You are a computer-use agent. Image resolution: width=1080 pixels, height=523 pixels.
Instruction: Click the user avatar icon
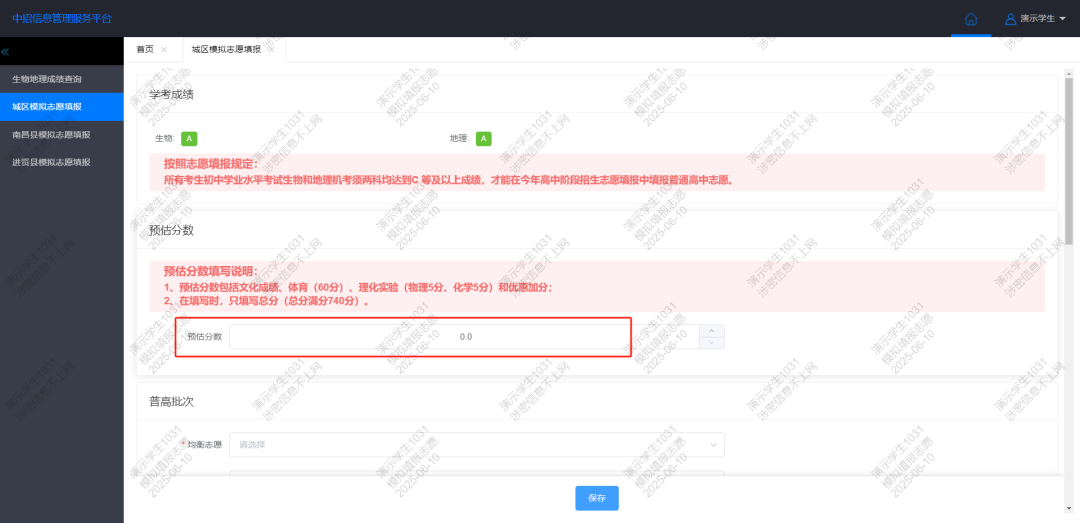pos(1010,19)
